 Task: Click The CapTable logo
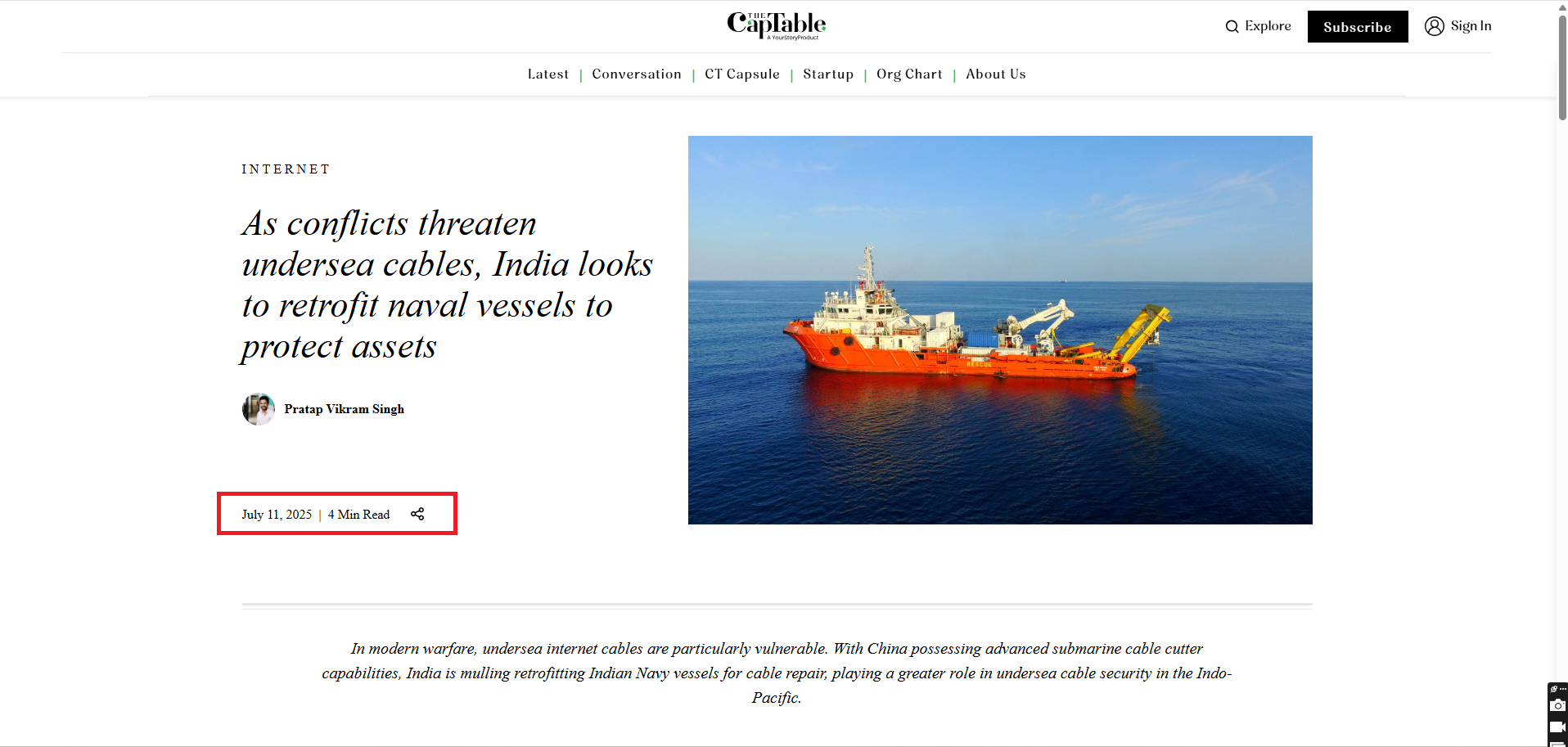tap(776, 25)
